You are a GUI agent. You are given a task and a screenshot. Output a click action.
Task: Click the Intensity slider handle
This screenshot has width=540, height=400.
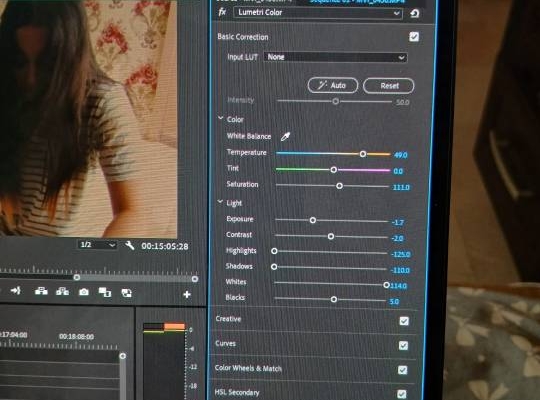[335, 101]
